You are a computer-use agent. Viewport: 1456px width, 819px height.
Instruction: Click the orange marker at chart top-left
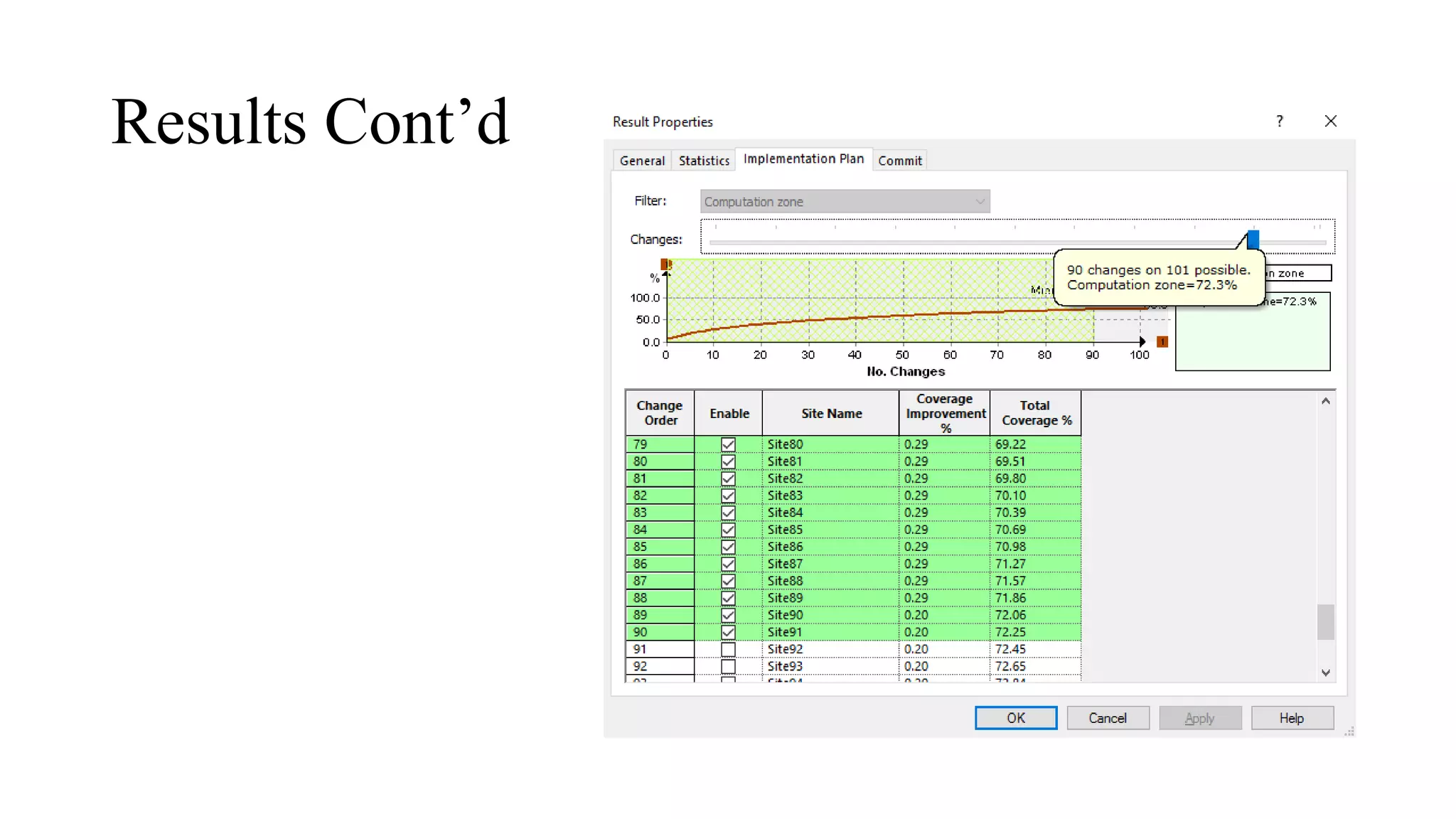666,264
